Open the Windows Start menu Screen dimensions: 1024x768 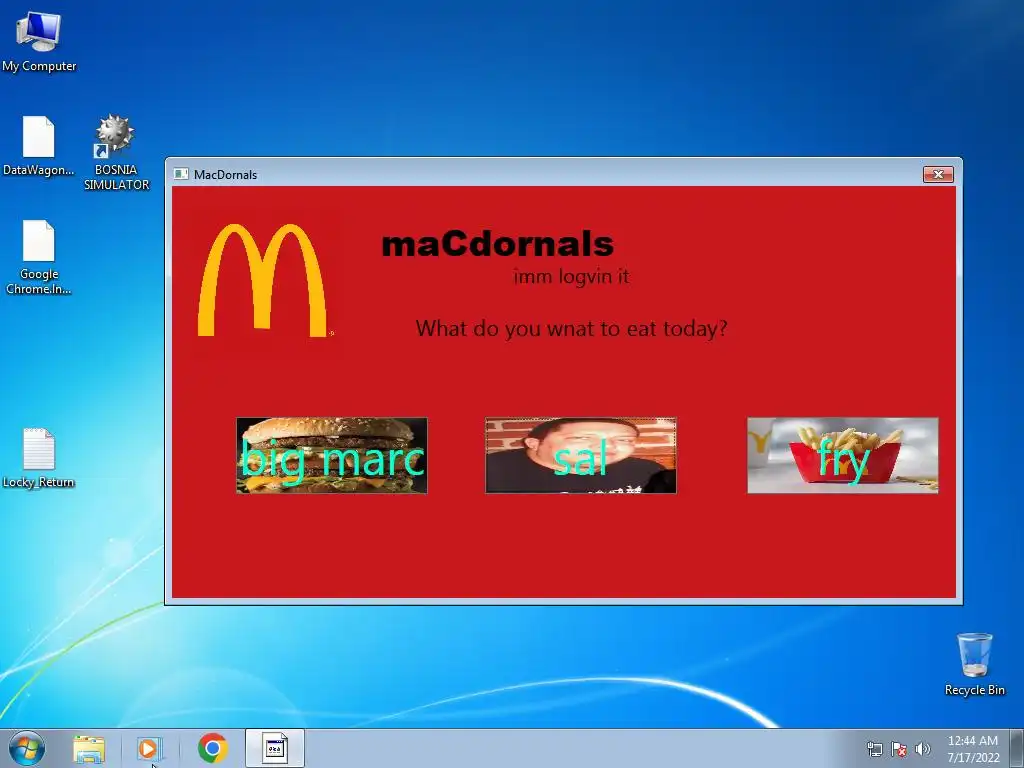(27, 748)
